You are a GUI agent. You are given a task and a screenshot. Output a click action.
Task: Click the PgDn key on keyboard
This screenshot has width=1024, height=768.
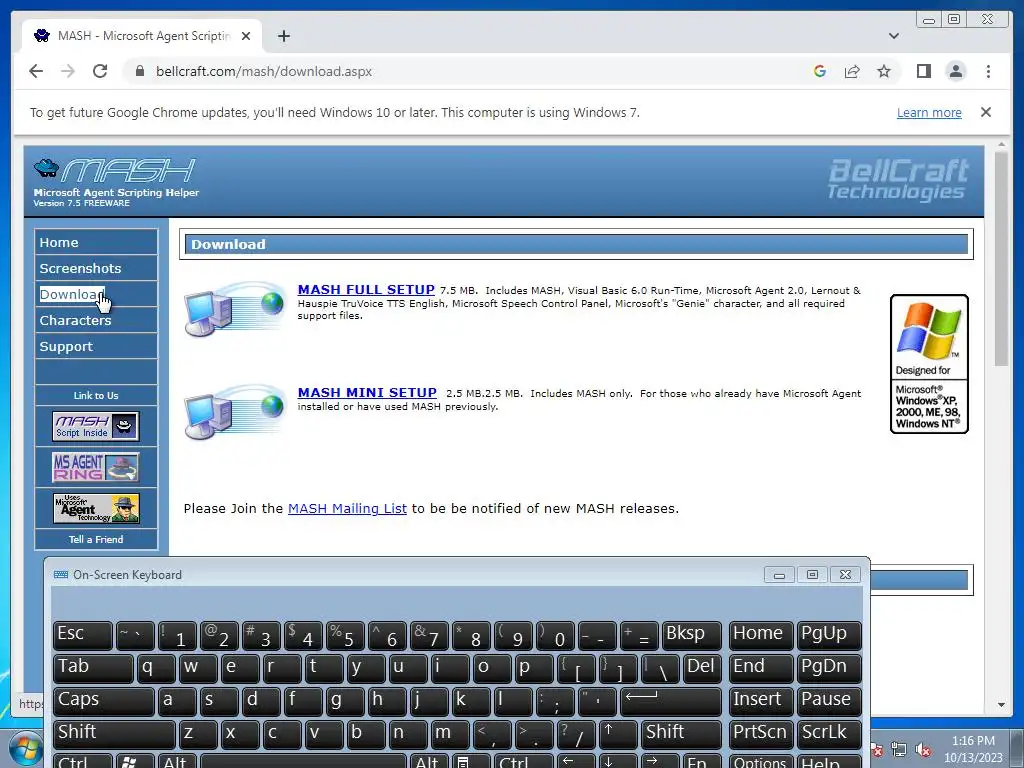pyautogui.click(x=829, y=668)
